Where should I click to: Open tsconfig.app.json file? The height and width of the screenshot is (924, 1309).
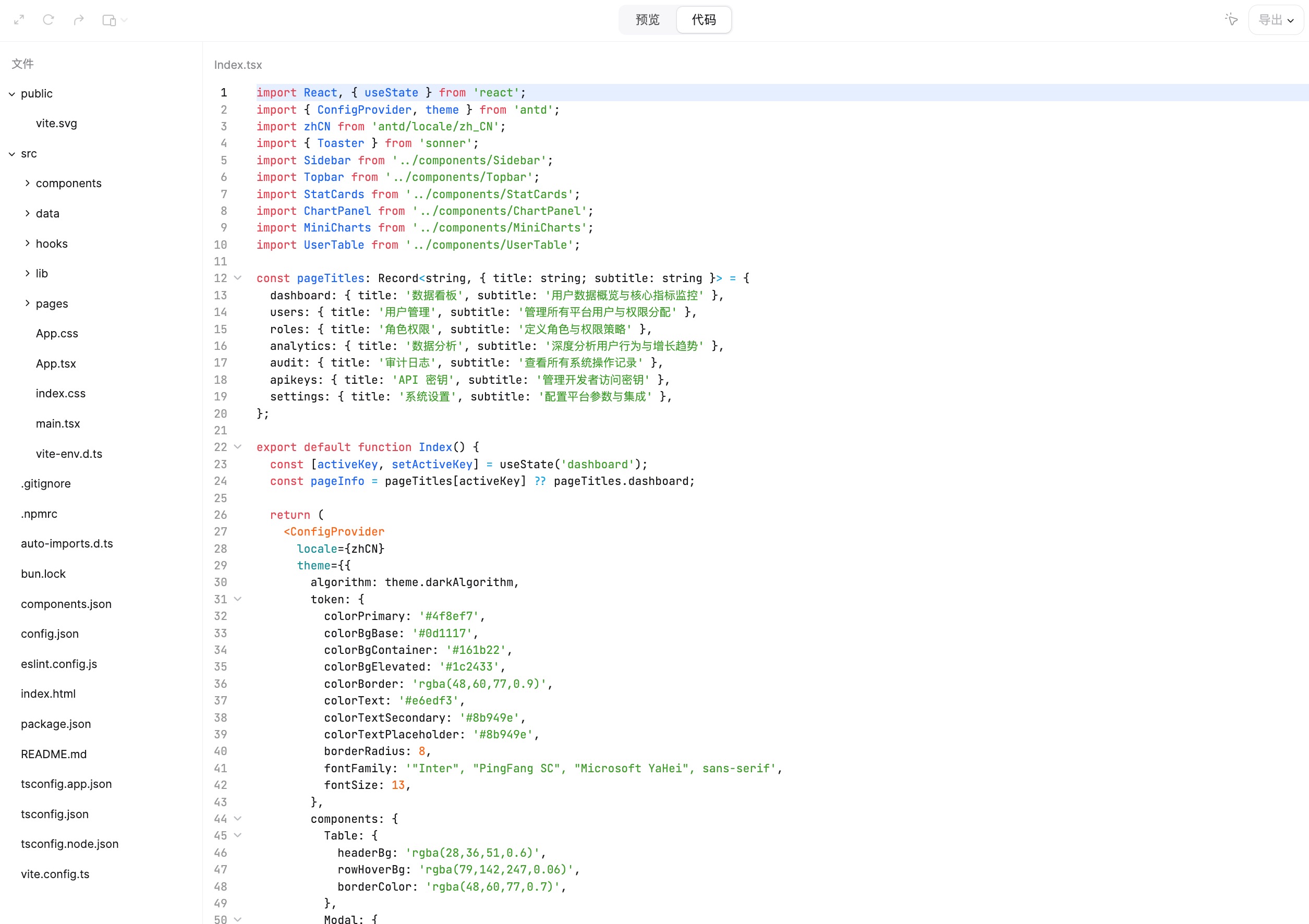pyautogui.click(x=66, y=784)
